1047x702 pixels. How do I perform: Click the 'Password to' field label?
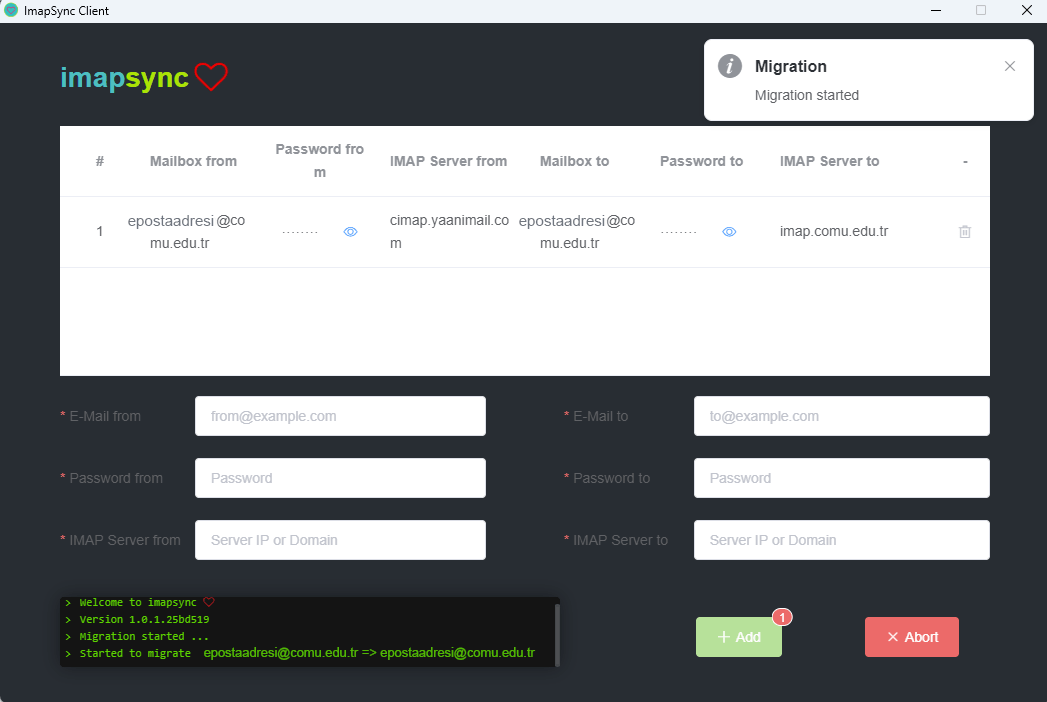611,478
